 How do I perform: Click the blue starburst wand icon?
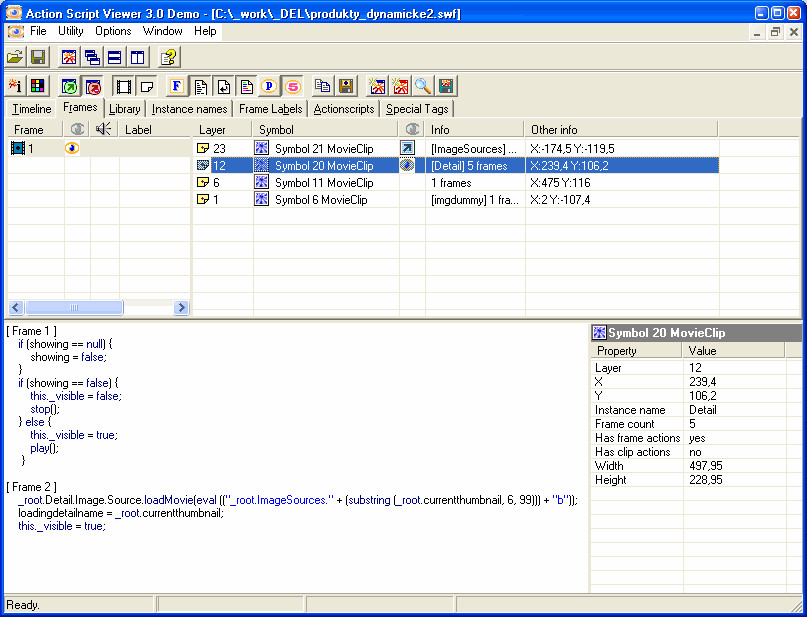[377, 86]
